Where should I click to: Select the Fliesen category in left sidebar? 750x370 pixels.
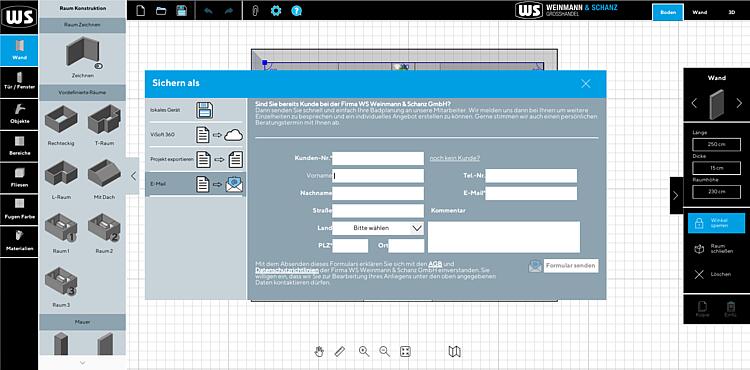[19, 178]
